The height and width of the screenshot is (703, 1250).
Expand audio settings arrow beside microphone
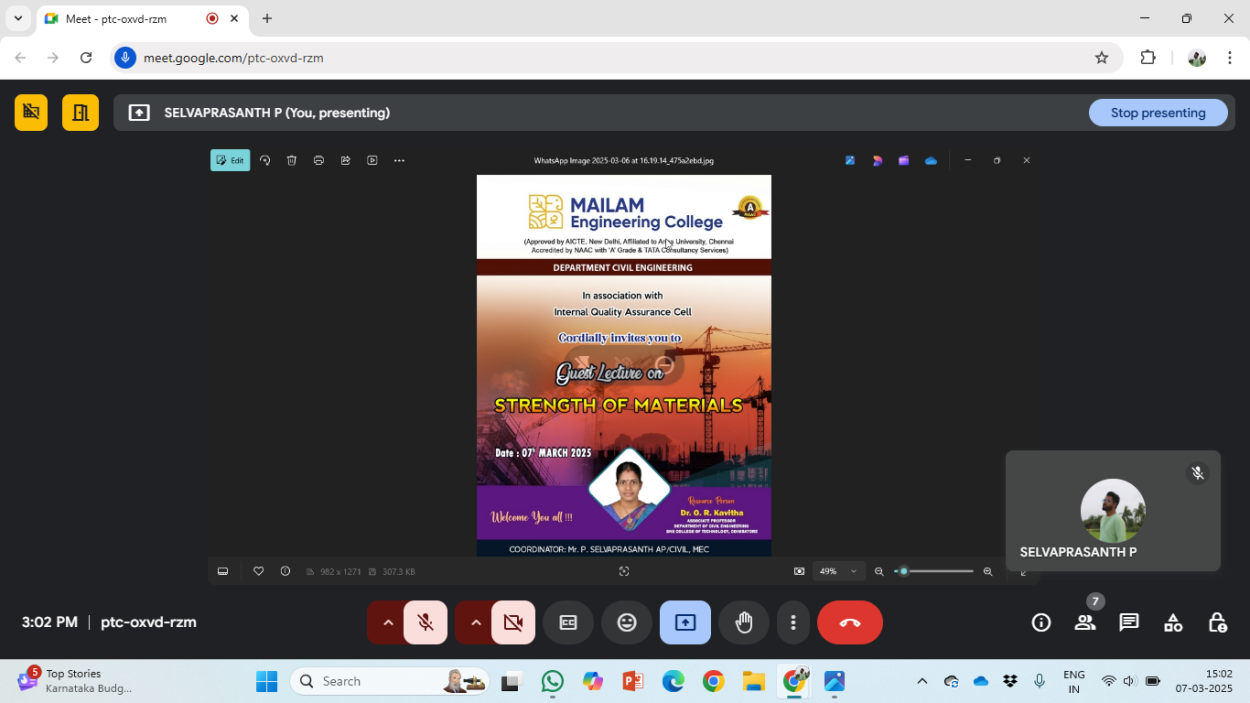pos(388,623)
